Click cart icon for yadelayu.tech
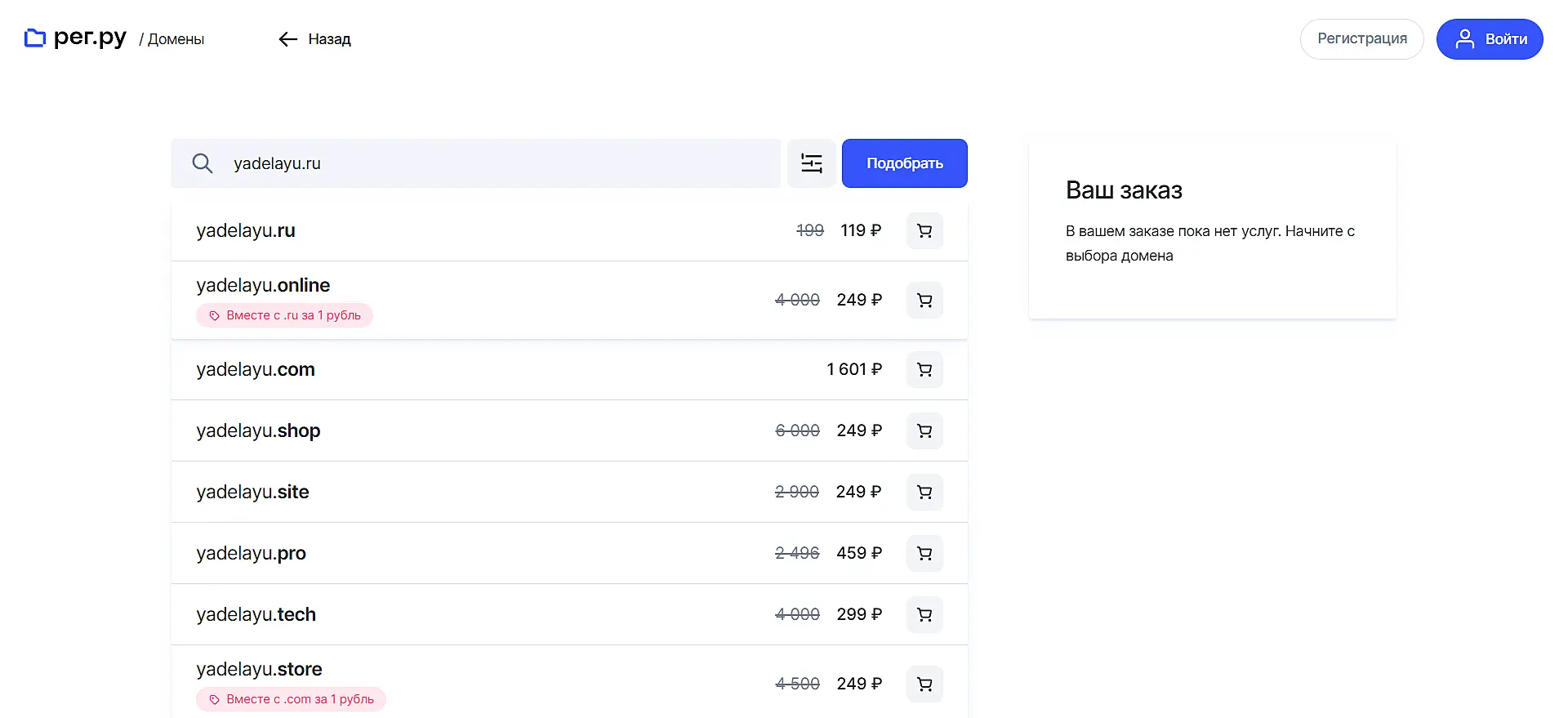Viewport: 1568px width, 718px height. pos(924,615)
